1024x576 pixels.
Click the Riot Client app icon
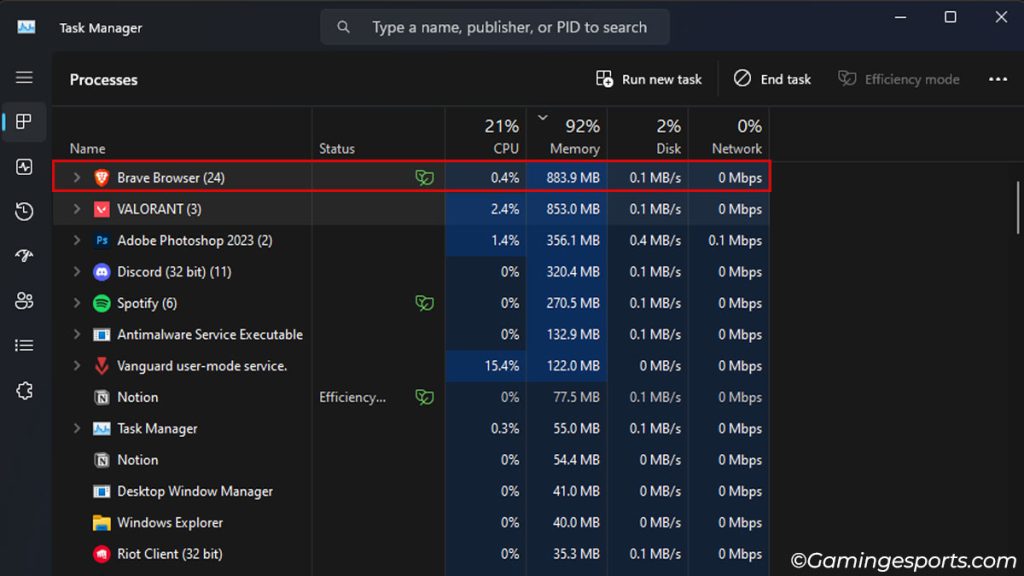point(101,554)
